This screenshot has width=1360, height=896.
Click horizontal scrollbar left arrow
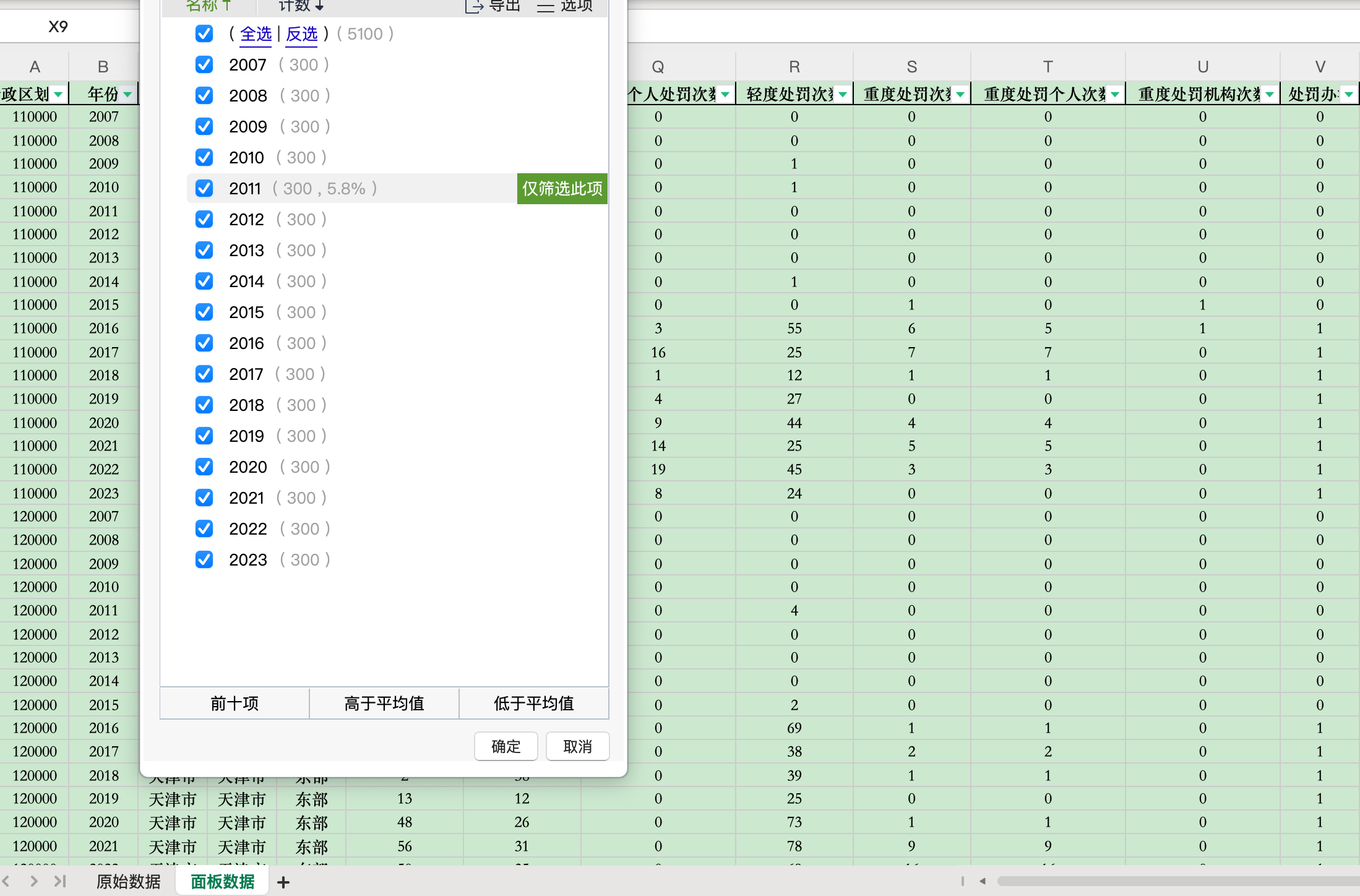tap(983, 881)
